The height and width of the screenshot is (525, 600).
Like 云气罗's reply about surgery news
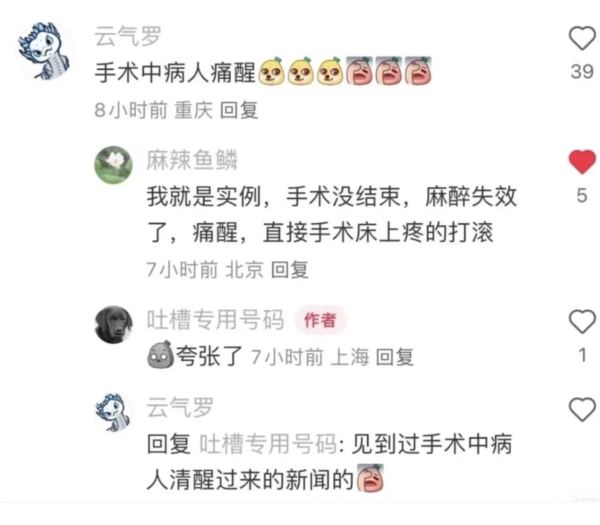[x=582, y=409]
